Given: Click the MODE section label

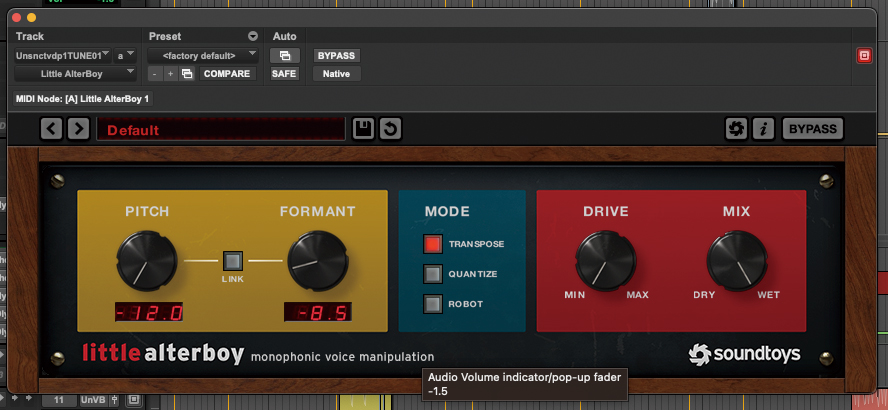Looking at the screenshot, I should [447, 212].
